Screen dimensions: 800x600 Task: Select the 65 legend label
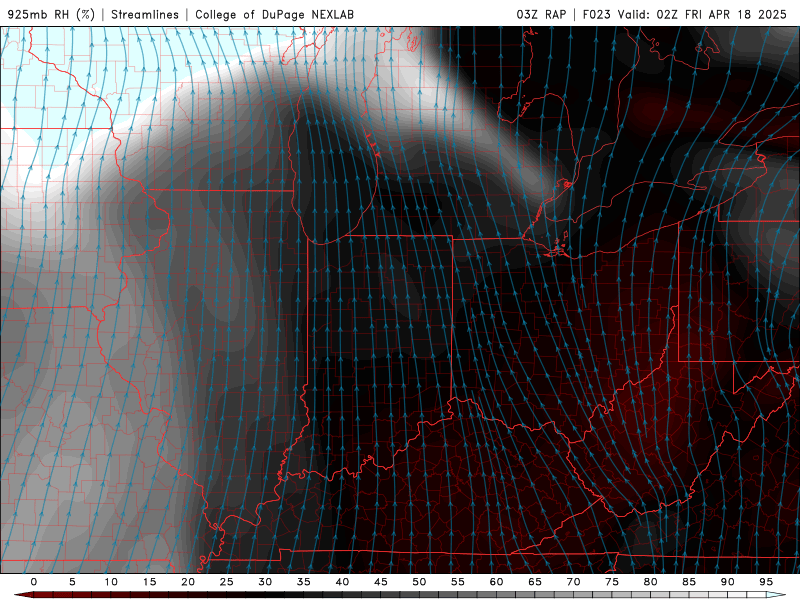click(x=535, y=582)
